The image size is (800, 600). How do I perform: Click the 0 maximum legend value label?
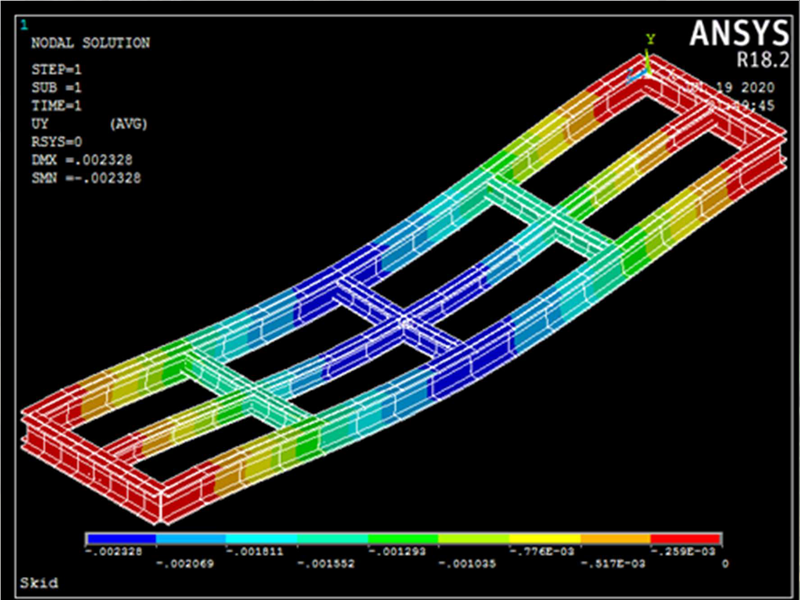[x=723, y=565]
